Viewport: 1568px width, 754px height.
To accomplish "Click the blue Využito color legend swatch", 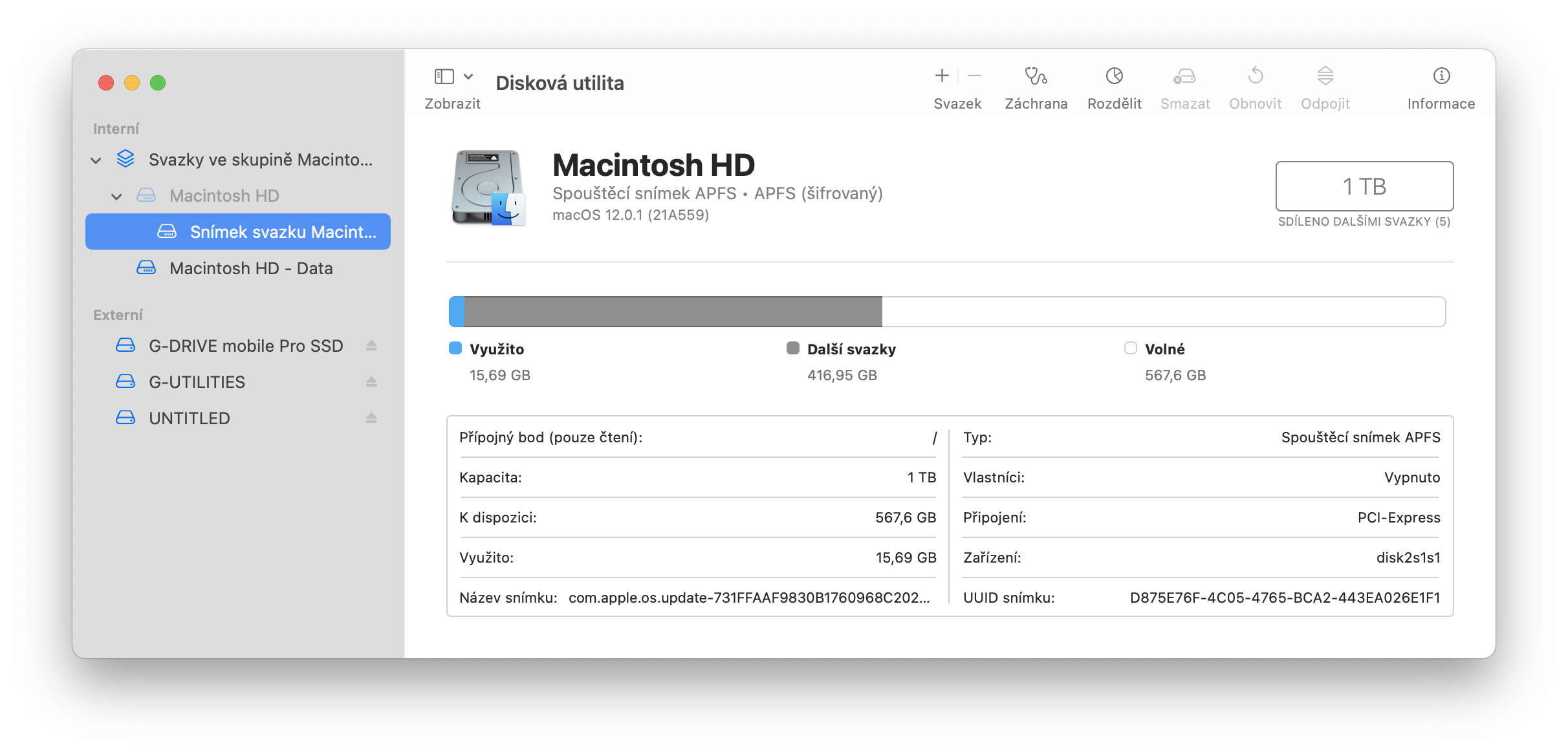I will (x=455, y=349).
